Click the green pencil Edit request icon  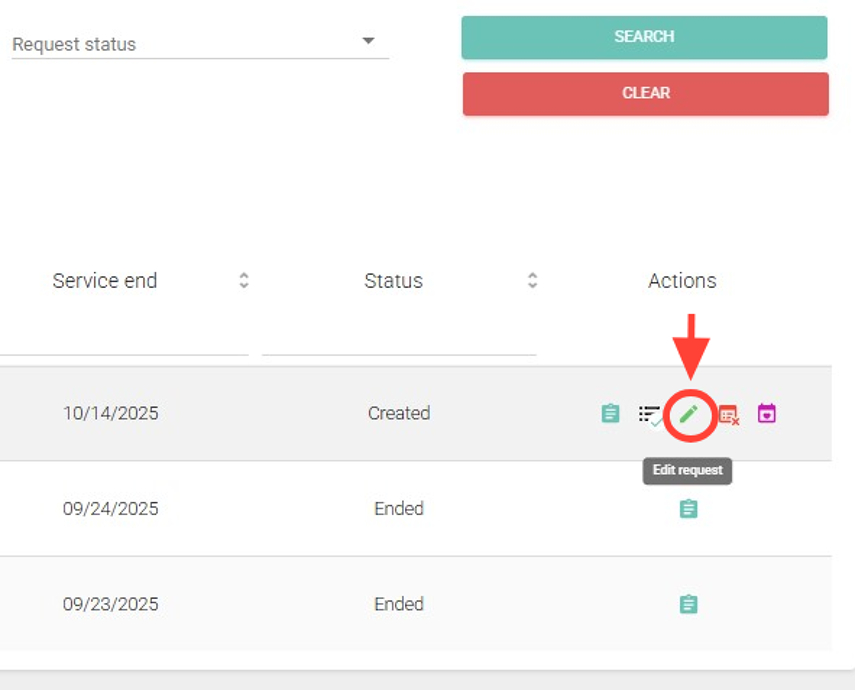[x=688, y=413]
